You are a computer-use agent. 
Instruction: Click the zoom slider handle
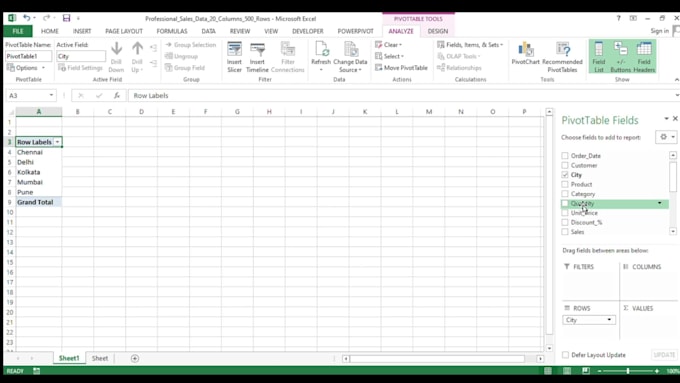click(x=628, y=371)
